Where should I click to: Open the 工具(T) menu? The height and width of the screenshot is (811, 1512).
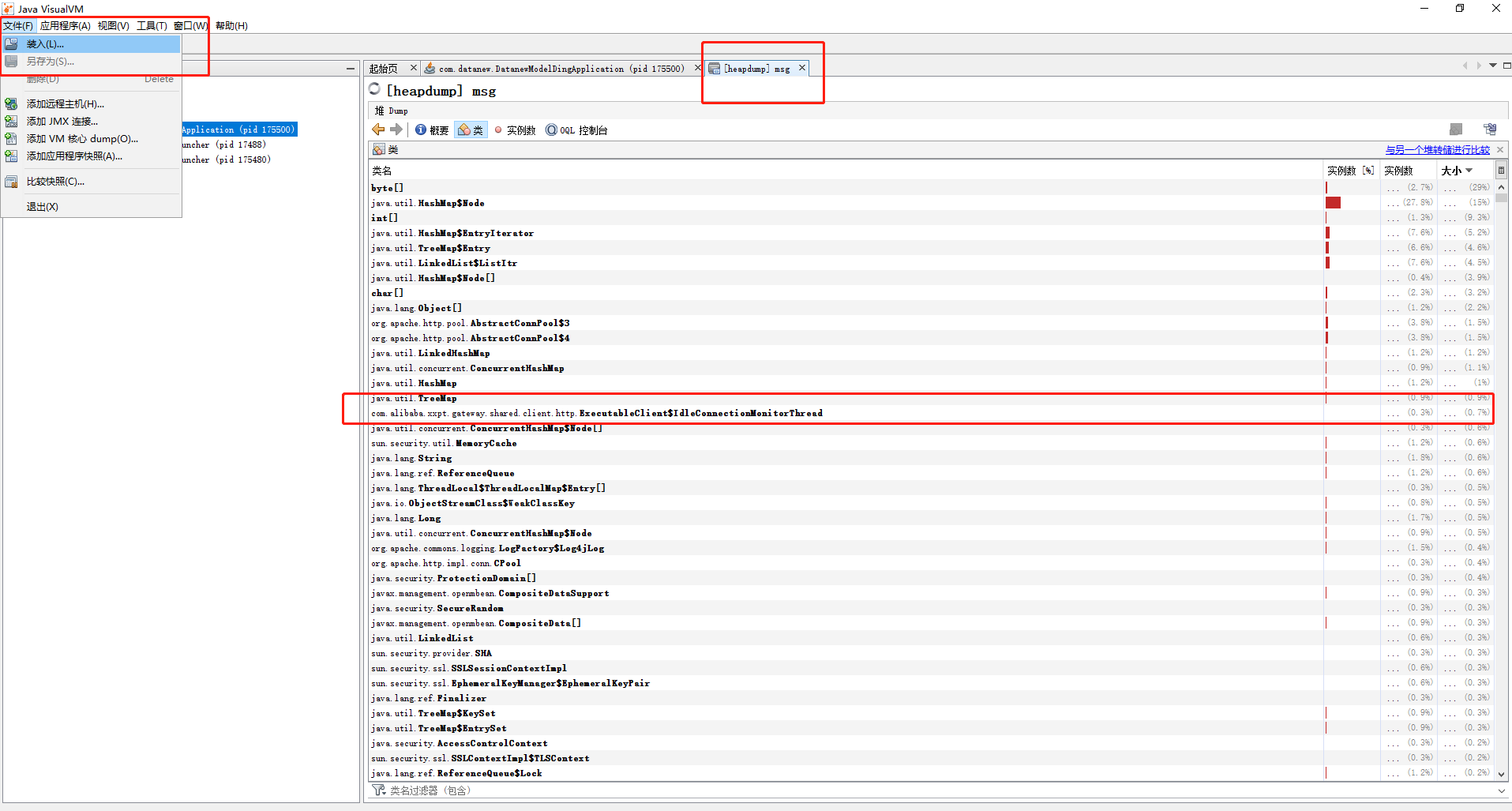[x=152, y=26]
